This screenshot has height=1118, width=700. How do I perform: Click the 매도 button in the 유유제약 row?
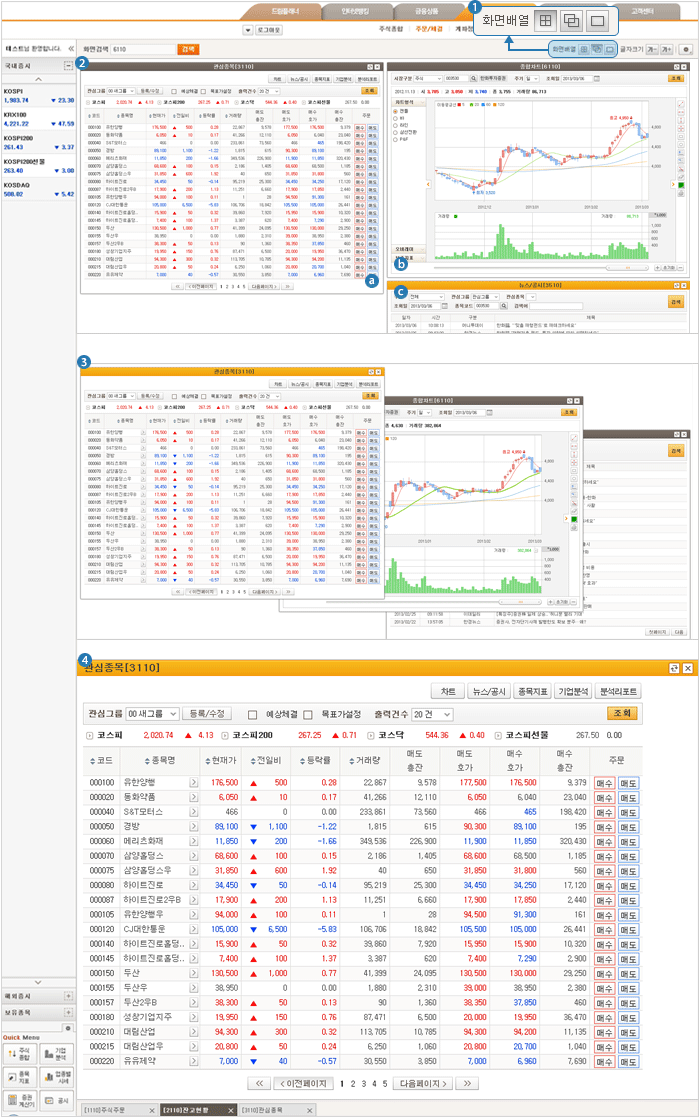[x=628, y=1062]
